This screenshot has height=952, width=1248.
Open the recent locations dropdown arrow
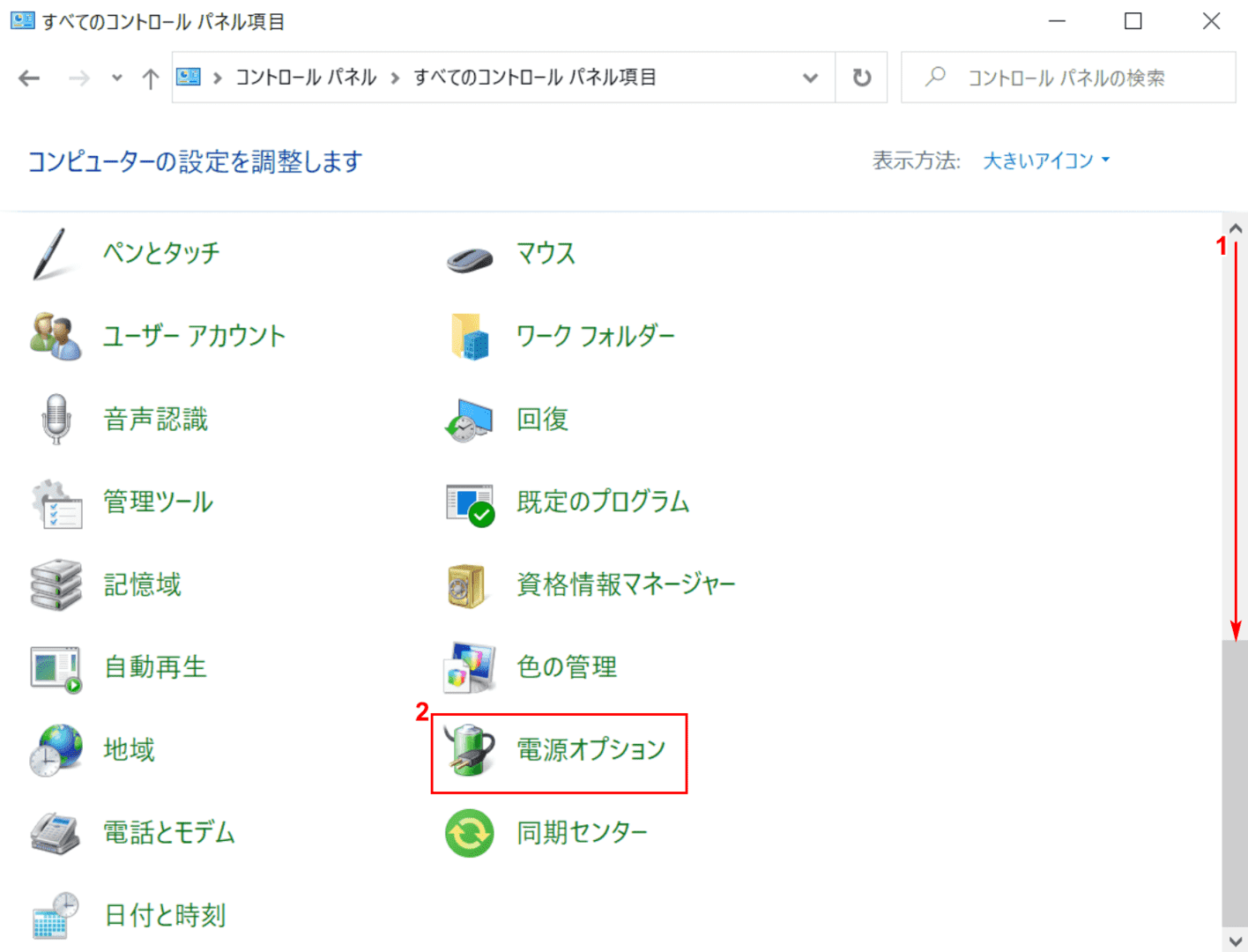point(117,78)
